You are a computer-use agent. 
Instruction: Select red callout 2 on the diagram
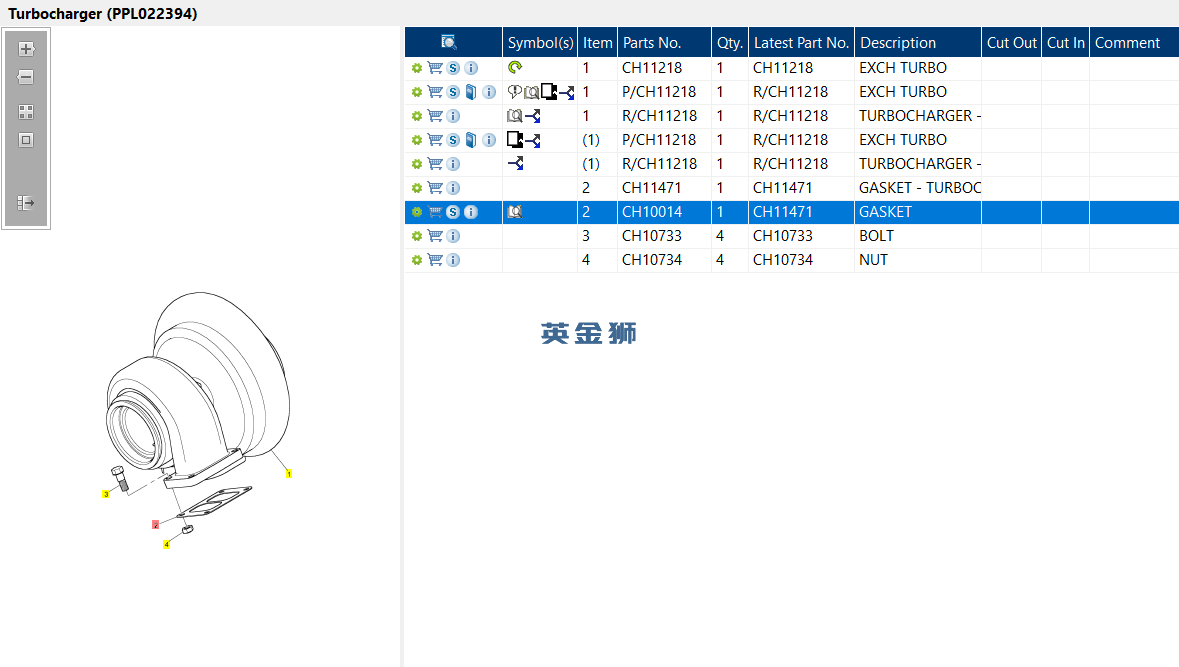pyautogui.click(x=156, y=525)
